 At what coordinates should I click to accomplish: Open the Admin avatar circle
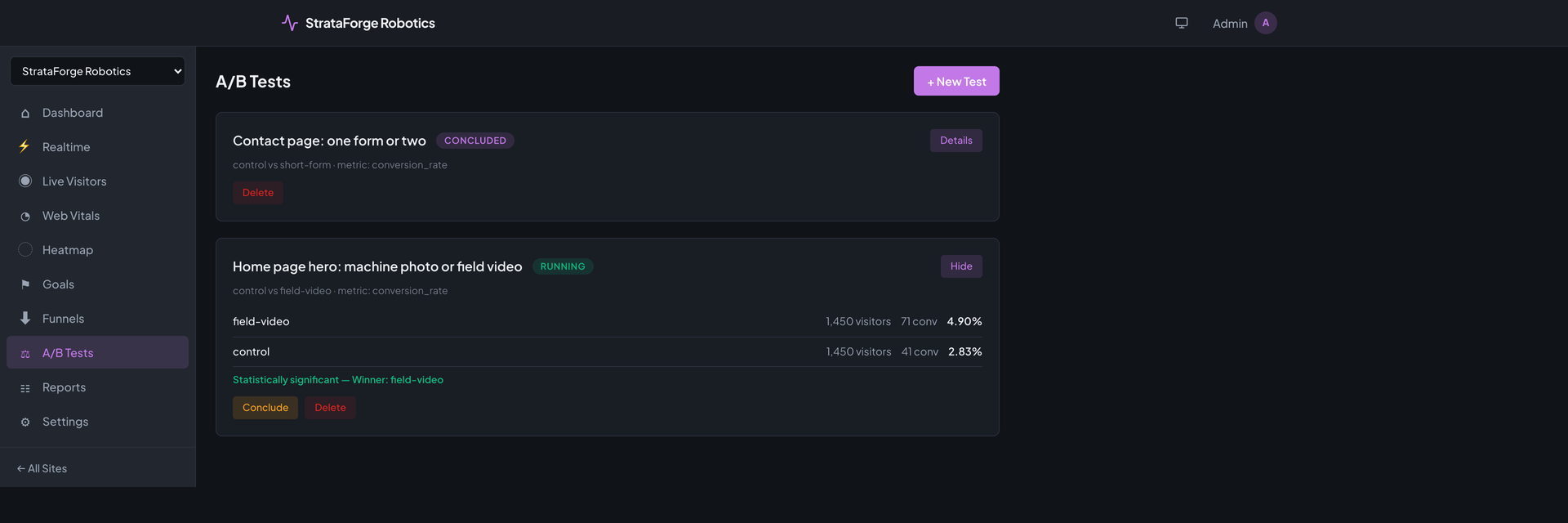[1266, 23]
